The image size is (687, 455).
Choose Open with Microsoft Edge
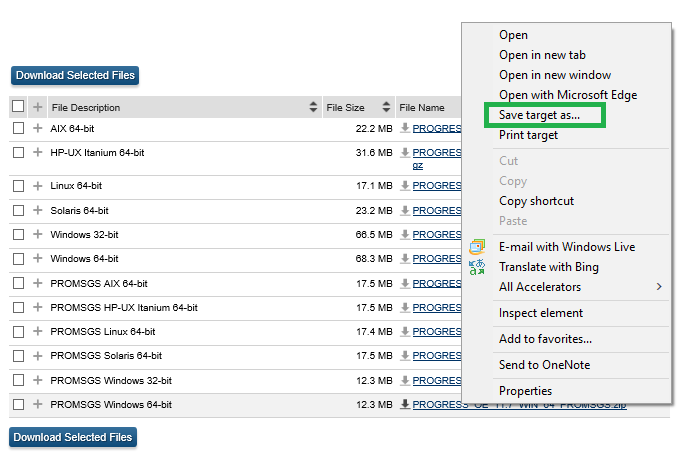(568, 95)
